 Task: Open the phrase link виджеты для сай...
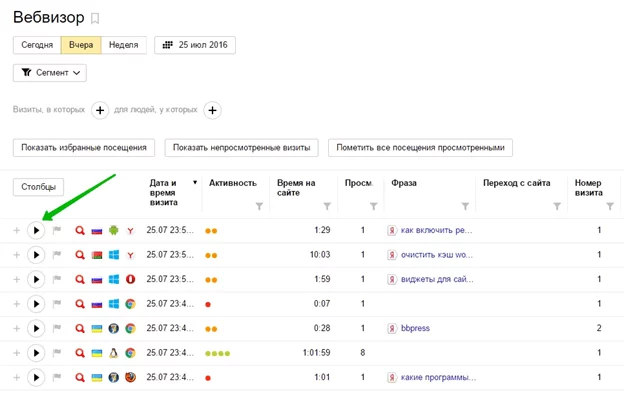pyautogui.click(x=437, y=279)
